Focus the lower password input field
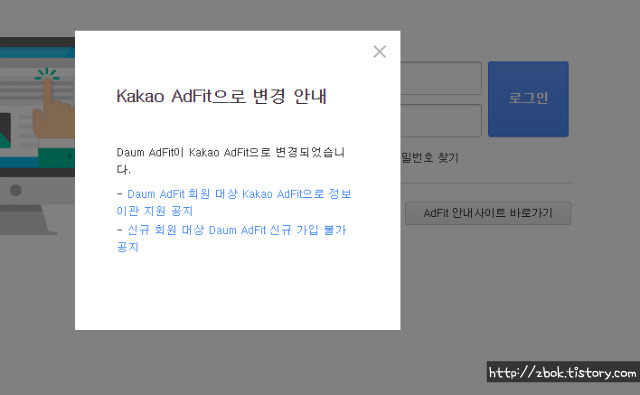Screen dimensions: 640x395 pyautogui.click(x=441, y=121)
